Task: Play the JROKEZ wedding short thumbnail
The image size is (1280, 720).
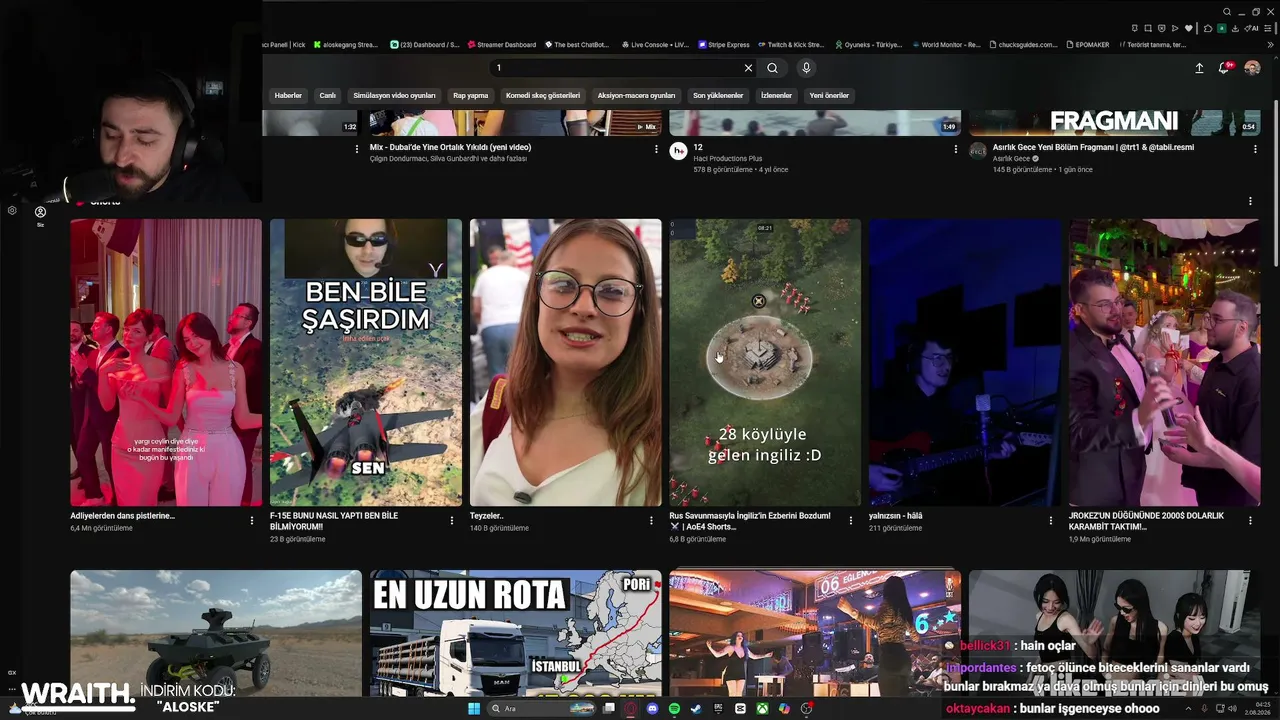Action: click(1165, 363)
